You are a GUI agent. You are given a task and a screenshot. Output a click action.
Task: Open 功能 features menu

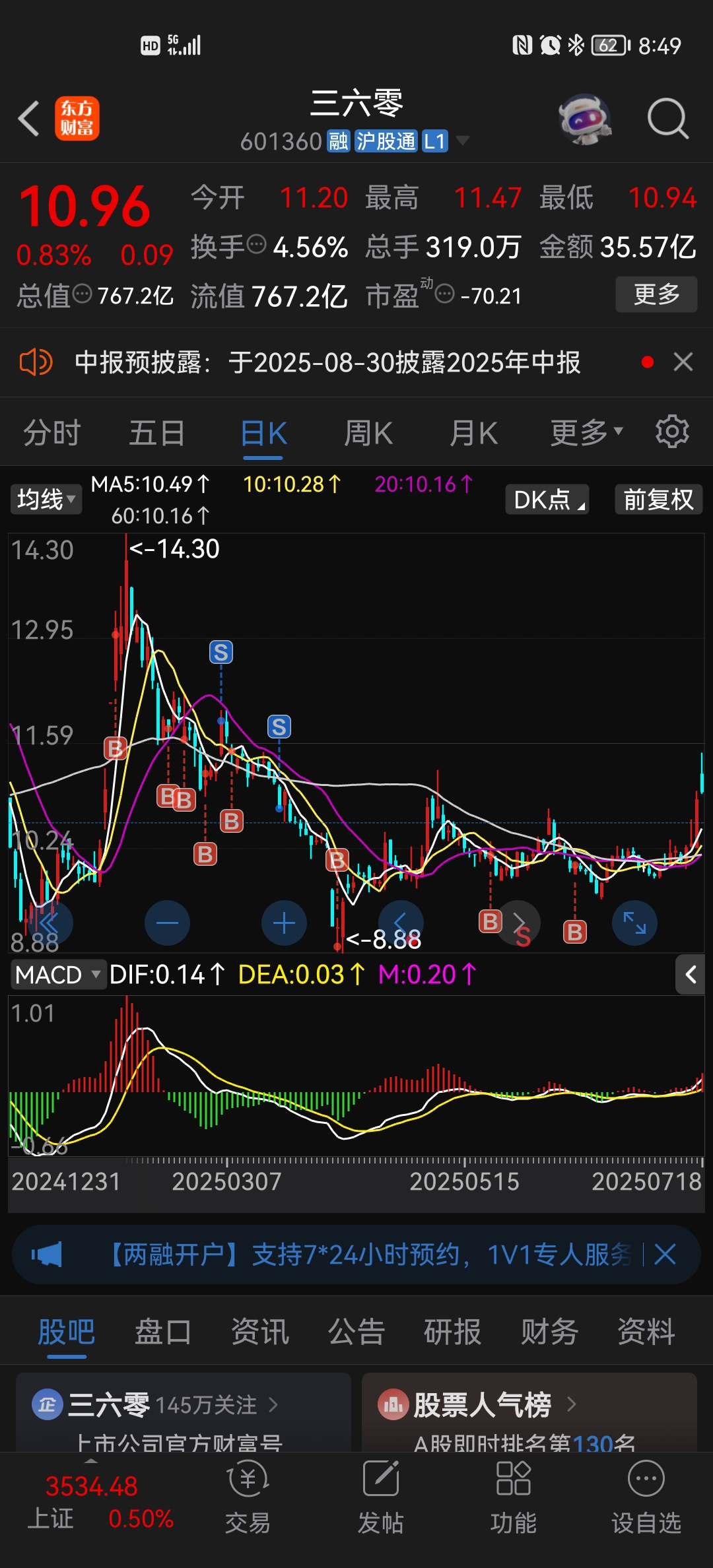coord(514,1497)
